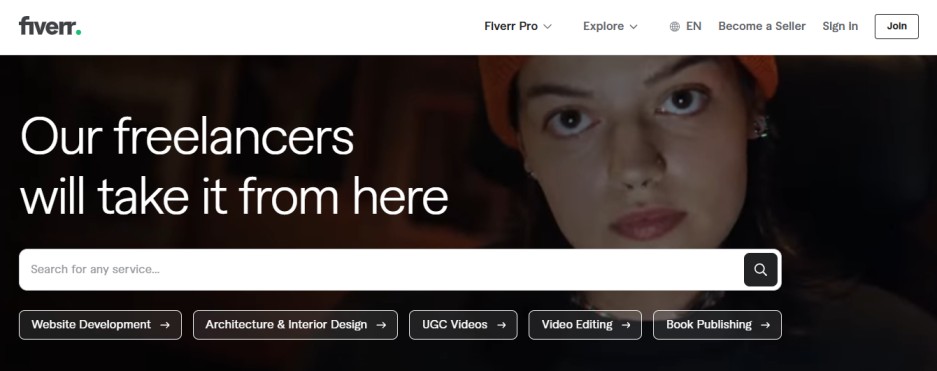Click the globe language icon
Screen dimensions: 937x371
click(675, 26)
